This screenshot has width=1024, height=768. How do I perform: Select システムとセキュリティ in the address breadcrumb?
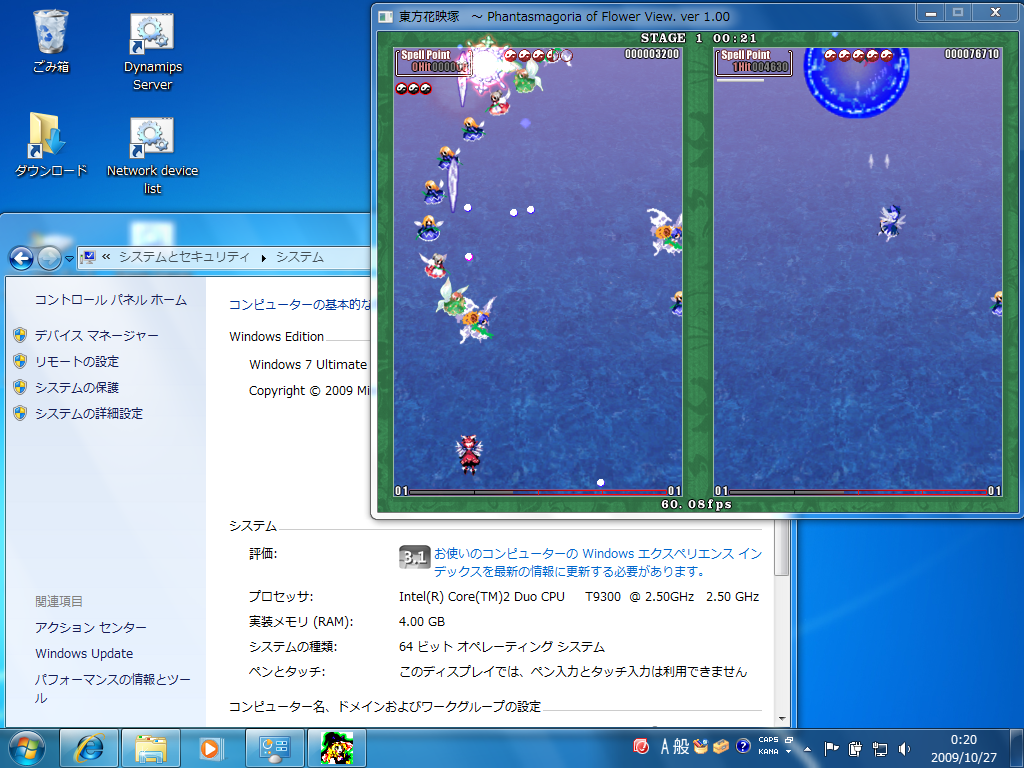point(184,257)
